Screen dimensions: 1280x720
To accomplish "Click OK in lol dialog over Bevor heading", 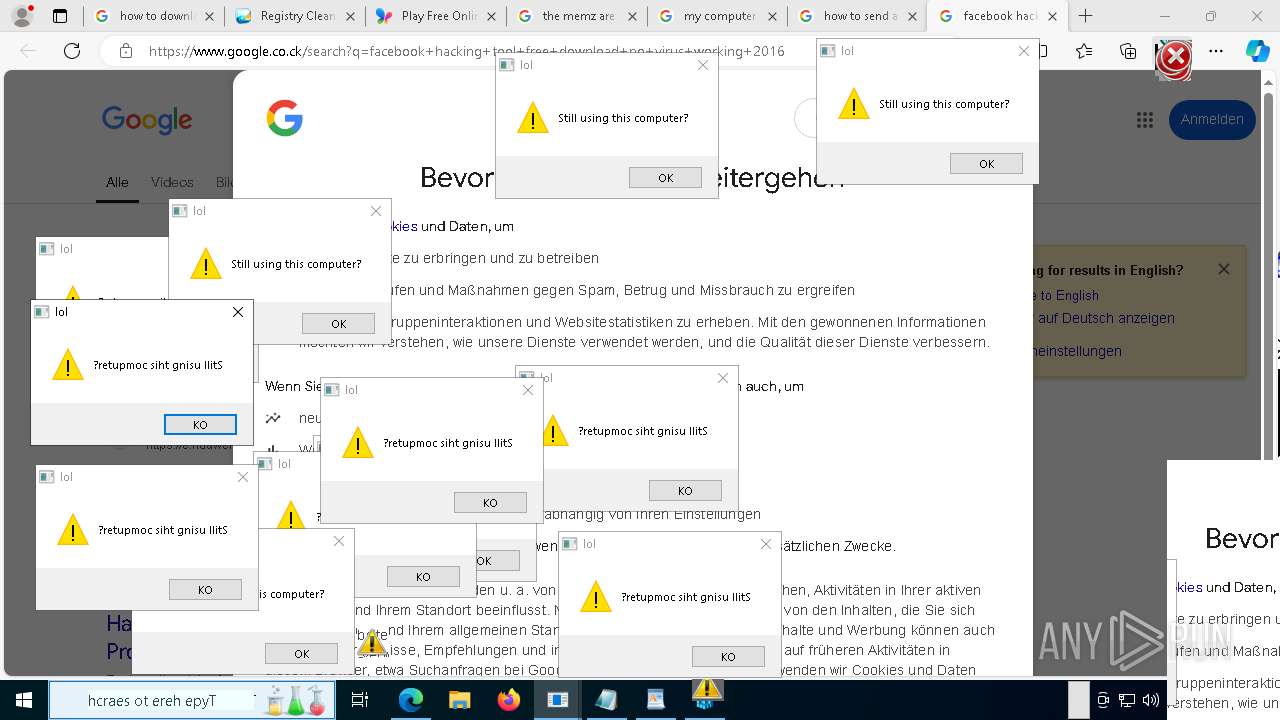I will click(665, 178).
